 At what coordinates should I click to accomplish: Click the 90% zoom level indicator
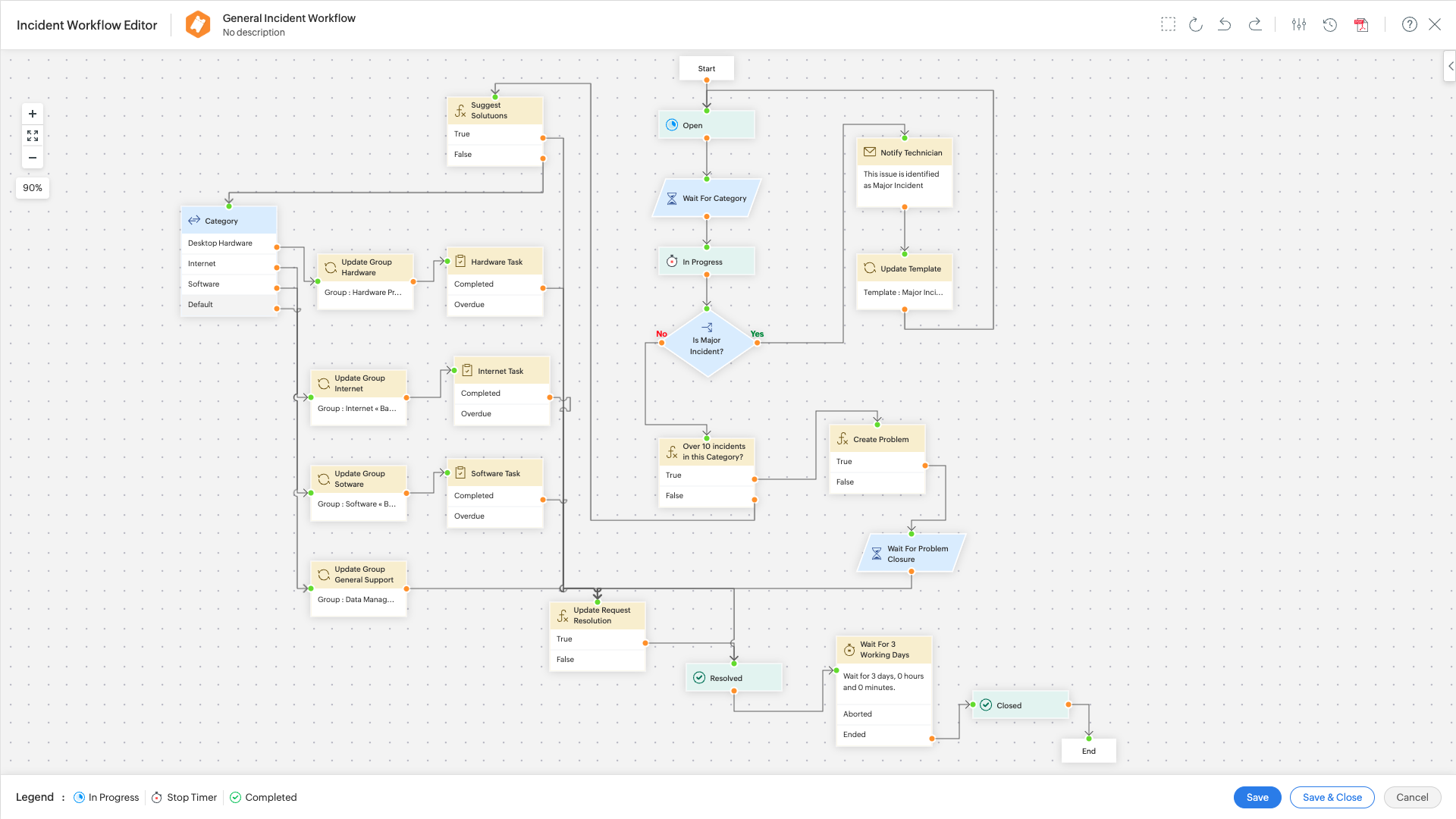pyautogui.click(x=32, y=187)
